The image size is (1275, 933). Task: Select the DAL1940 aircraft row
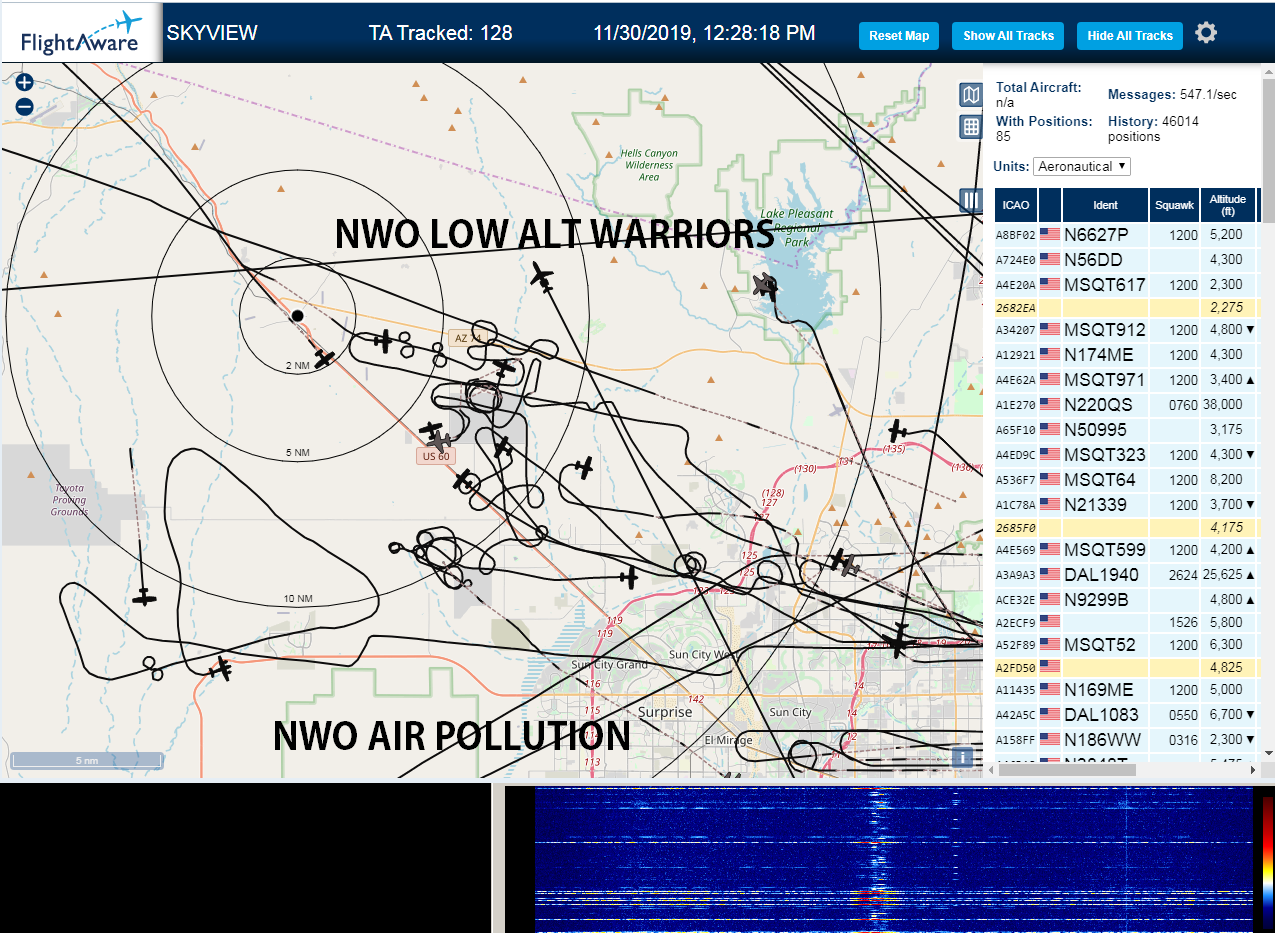[1126, 575]
